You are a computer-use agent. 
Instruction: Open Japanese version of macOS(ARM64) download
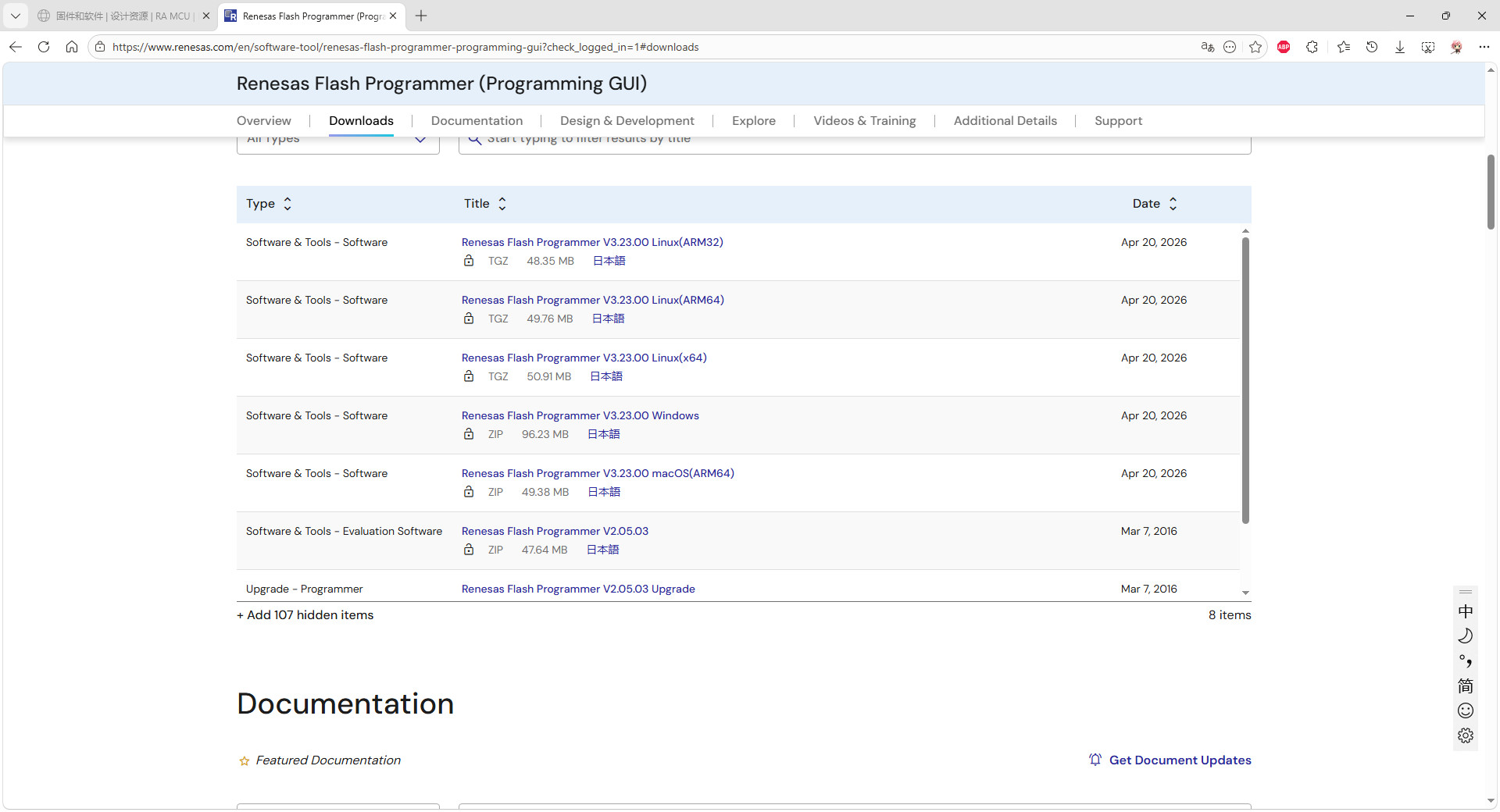pos(604,492)
